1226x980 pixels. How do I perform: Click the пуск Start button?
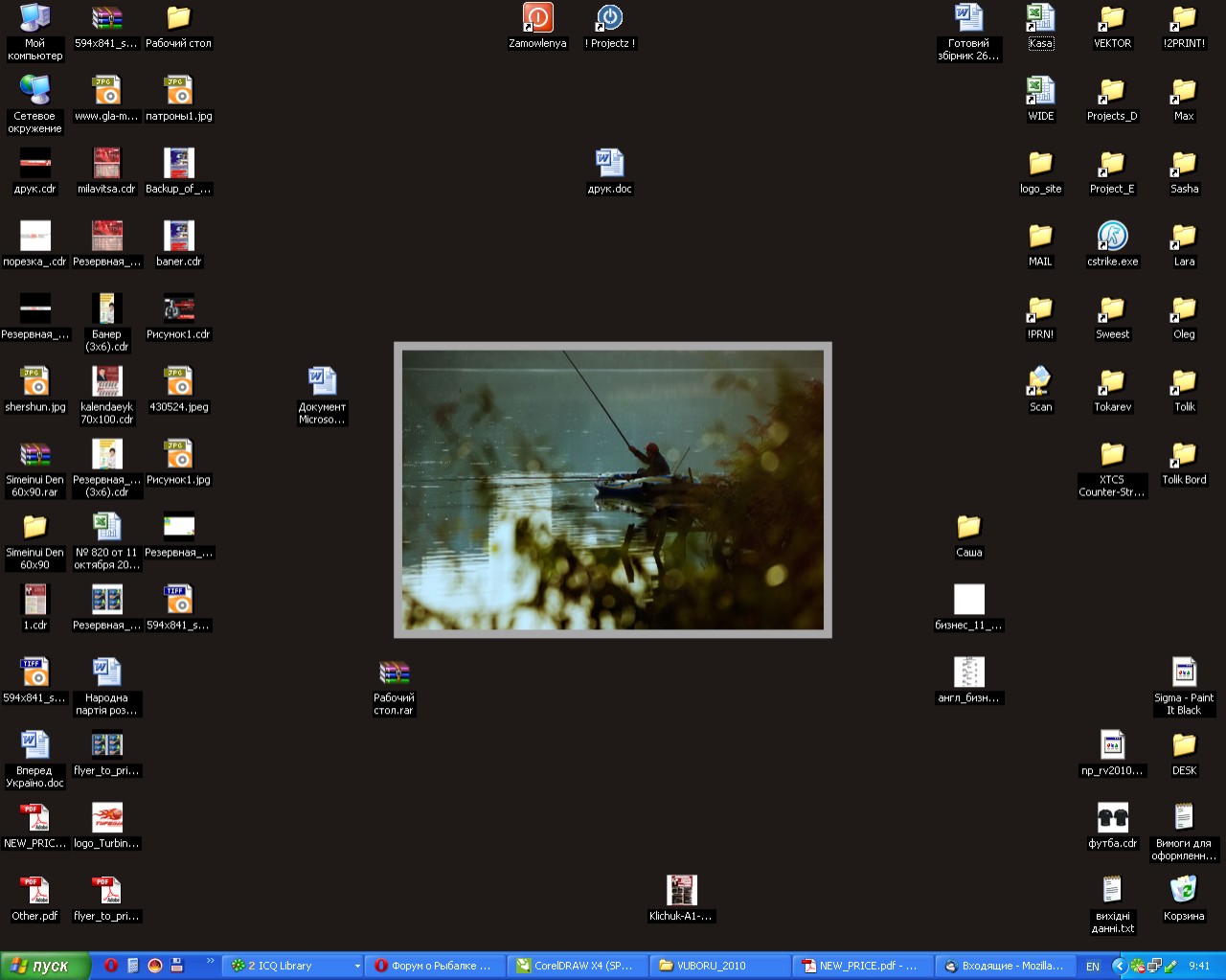pos(45,966)
